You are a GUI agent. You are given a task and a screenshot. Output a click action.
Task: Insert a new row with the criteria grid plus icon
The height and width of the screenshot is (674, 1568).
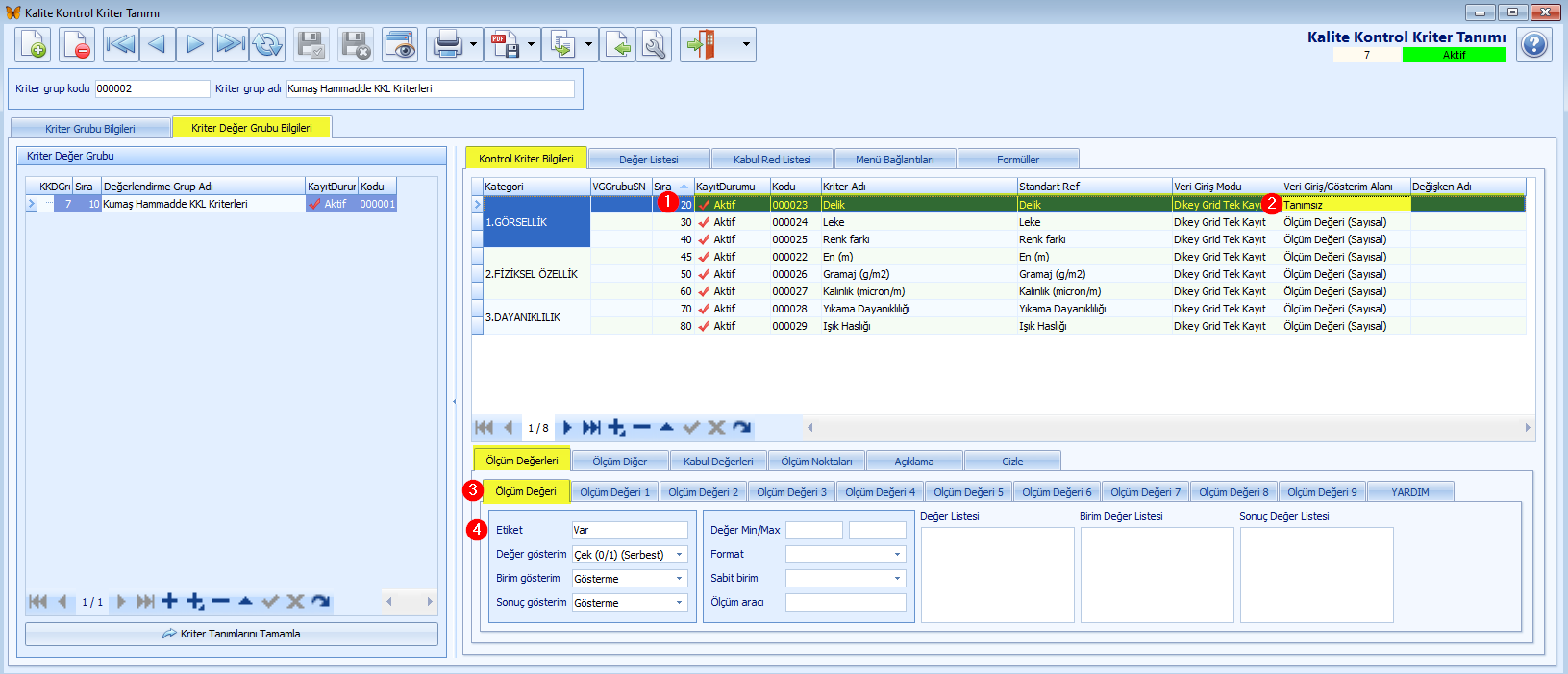616,428
